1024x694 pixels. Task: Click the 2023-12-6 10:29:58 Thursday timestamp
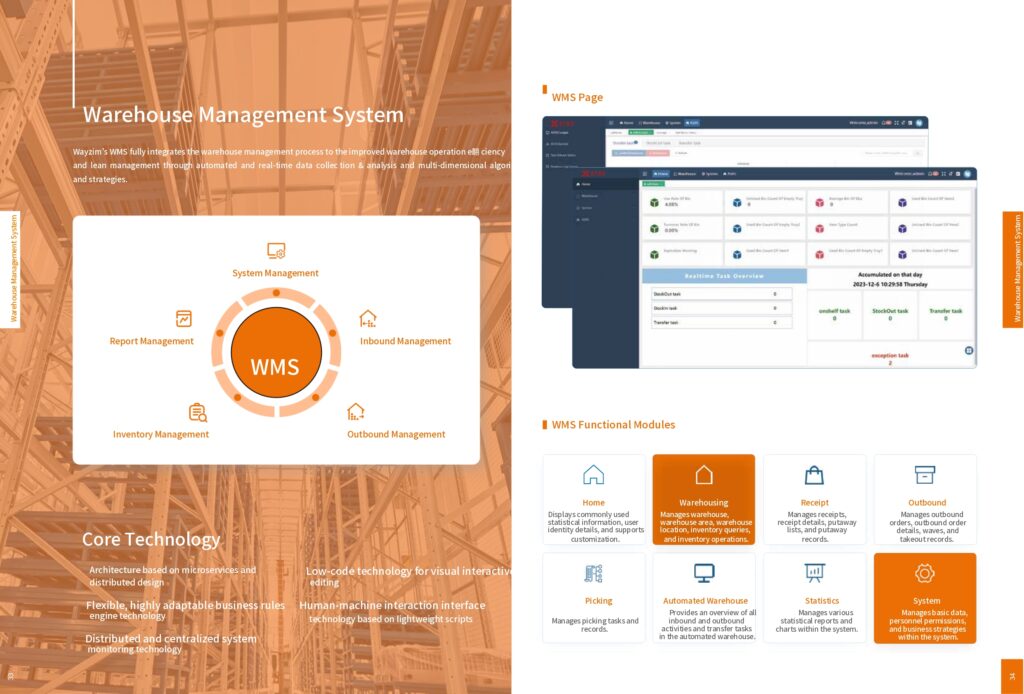890,285
